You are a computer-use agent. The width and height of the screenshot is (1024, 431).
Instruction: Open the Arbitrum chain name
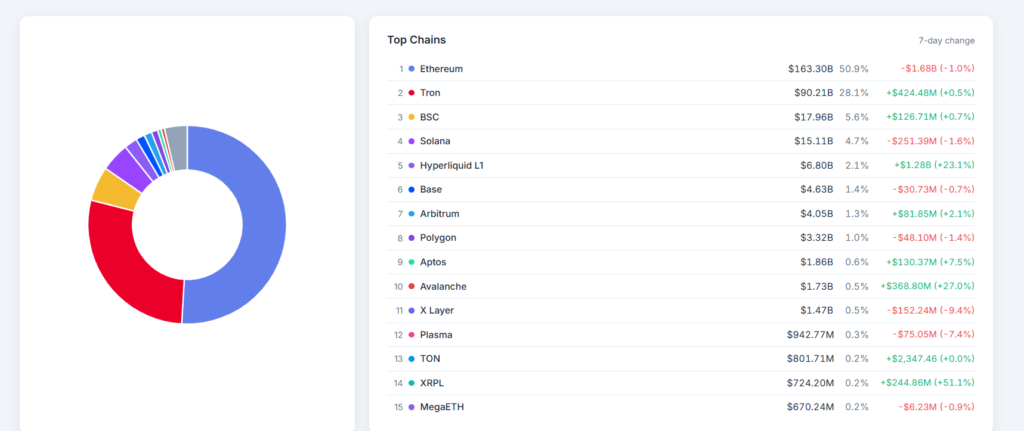point(440,214)
